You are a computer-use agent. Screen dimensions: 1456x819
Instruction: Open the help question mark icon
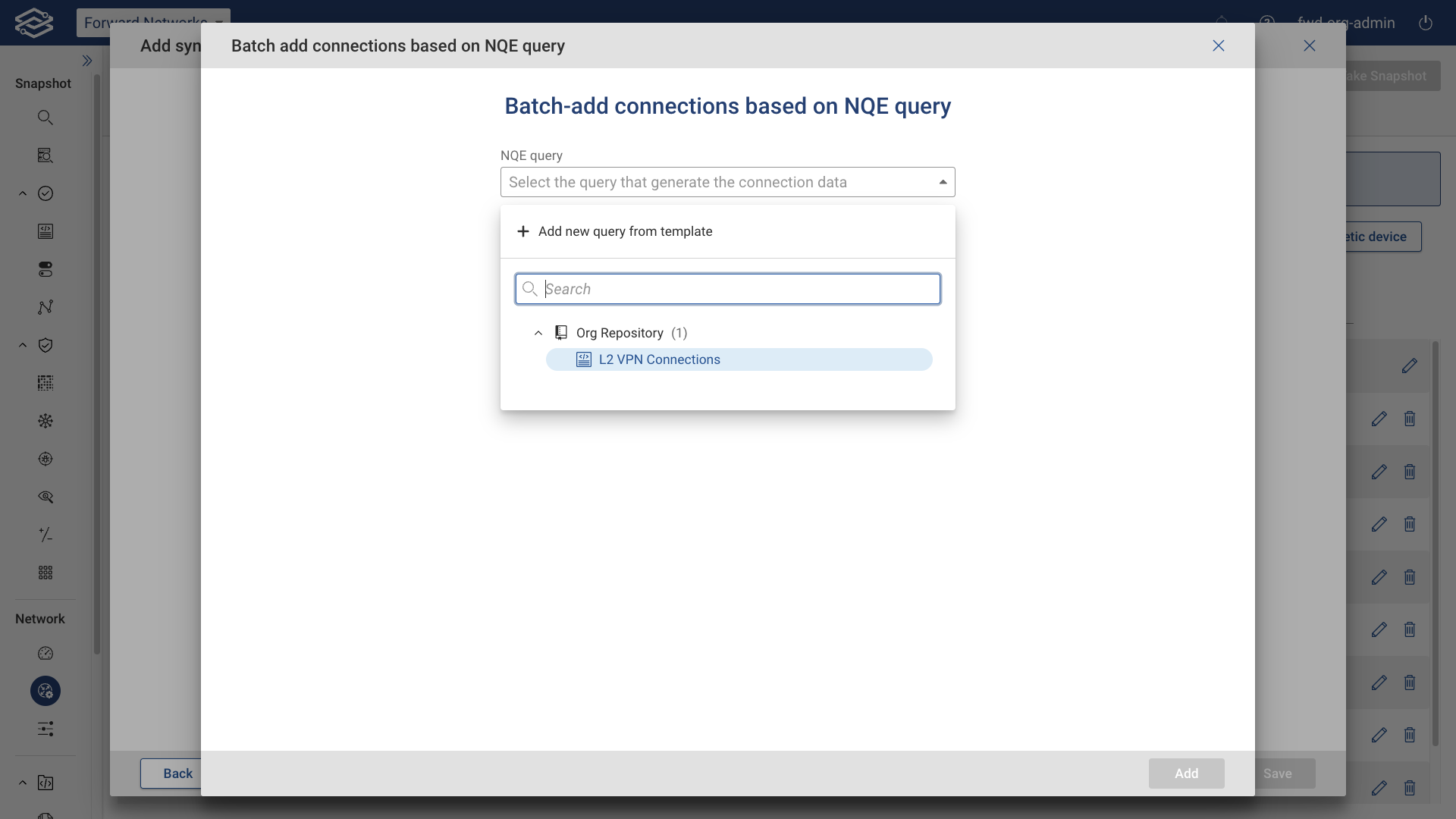[1268, 21]
